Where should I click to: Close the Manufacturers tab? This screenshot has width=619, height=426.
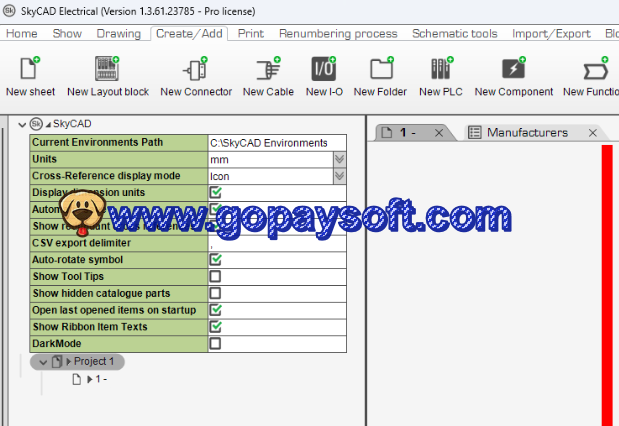[x=592, y=133]
